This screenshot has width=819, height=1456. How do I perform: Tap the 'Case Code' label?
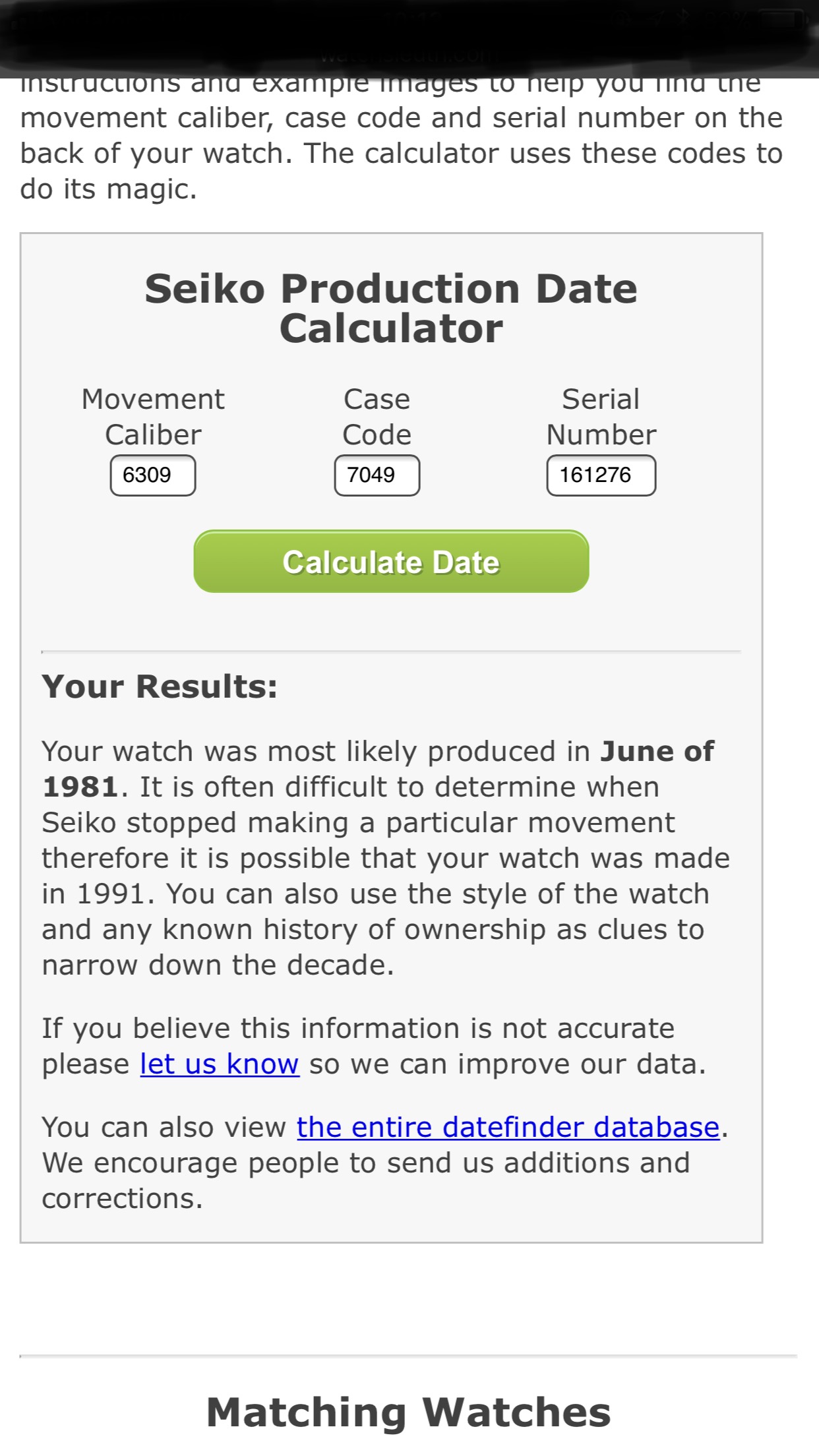click(377, 417)
